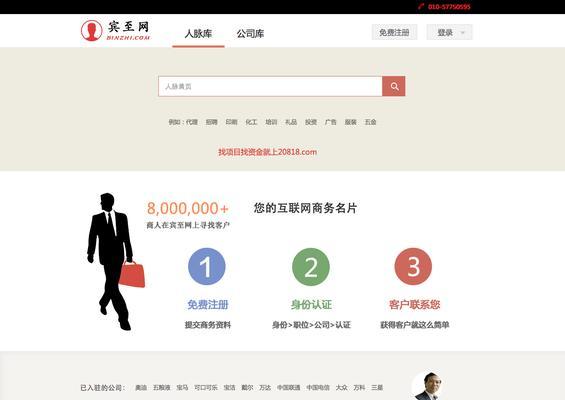
Task: Focus the 人脉黄页 search field
Action: tap(270, 86)
